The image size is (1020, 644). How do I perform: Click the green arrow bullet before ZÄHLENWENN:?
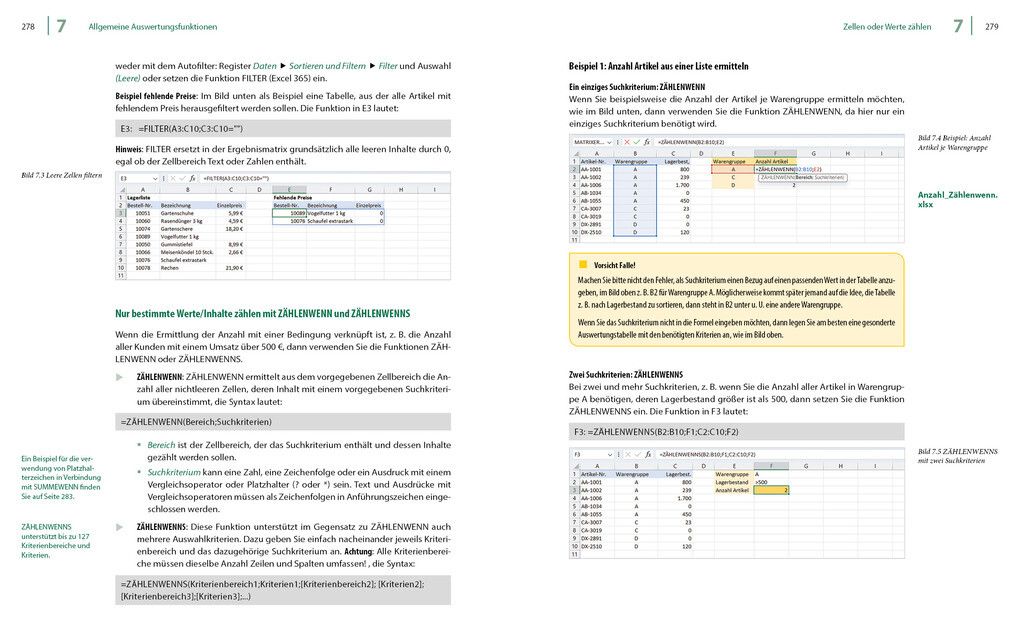(120, 377)
